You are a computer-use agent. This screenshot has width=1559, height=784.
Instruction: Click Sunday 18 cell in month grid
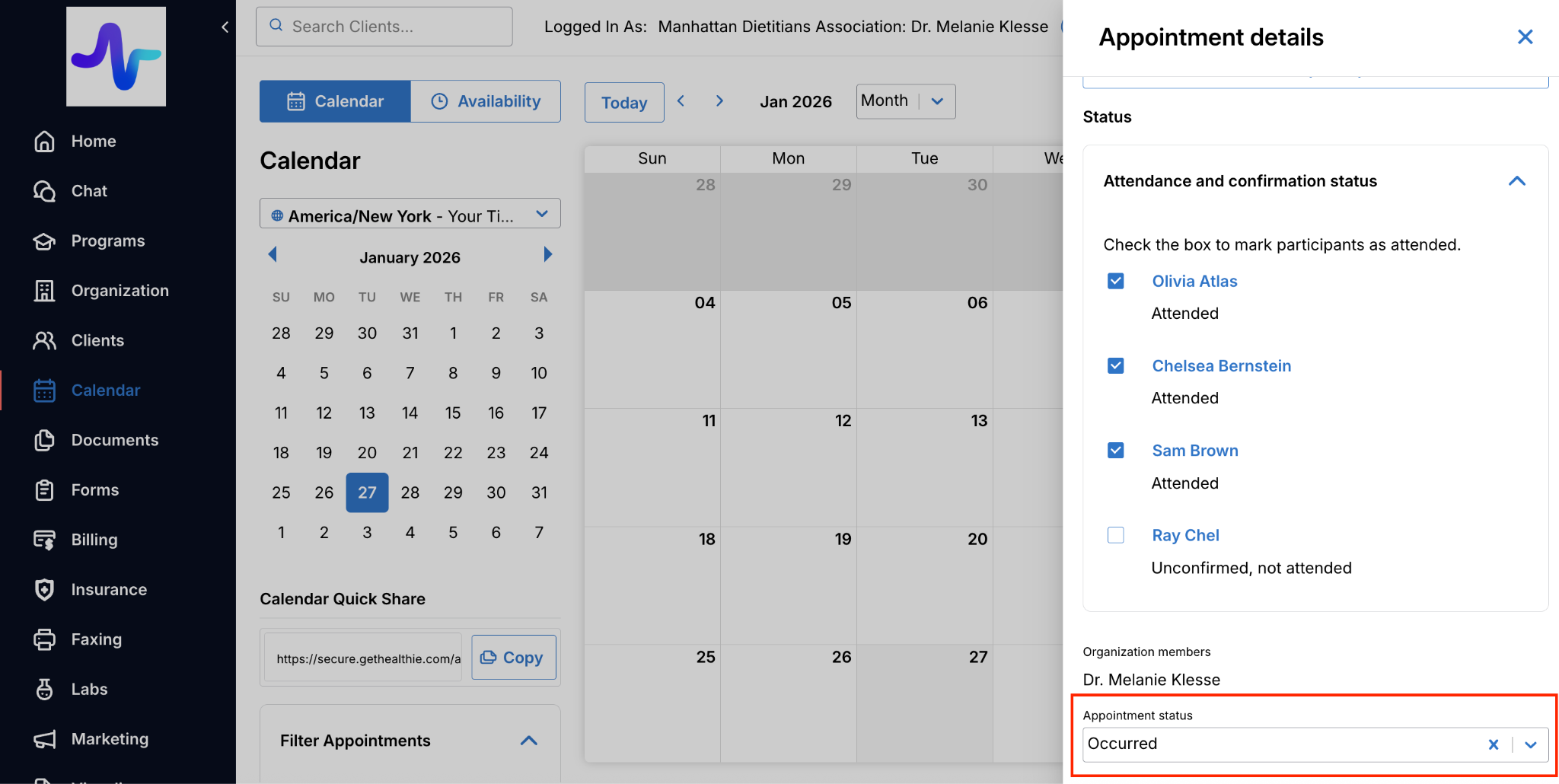click(x=652, y=585)
